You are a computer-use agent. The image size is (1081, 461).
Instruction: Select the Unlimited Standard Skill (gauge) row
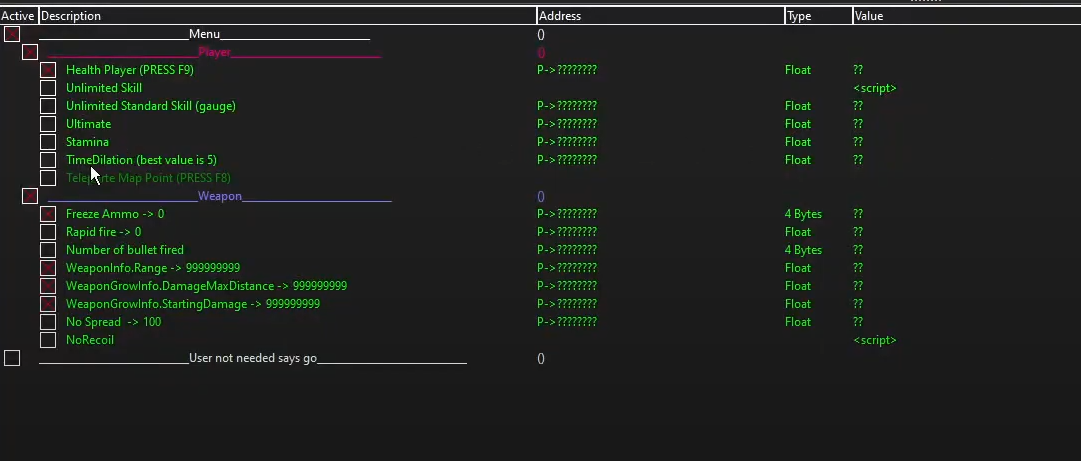(x=150, y=106)
